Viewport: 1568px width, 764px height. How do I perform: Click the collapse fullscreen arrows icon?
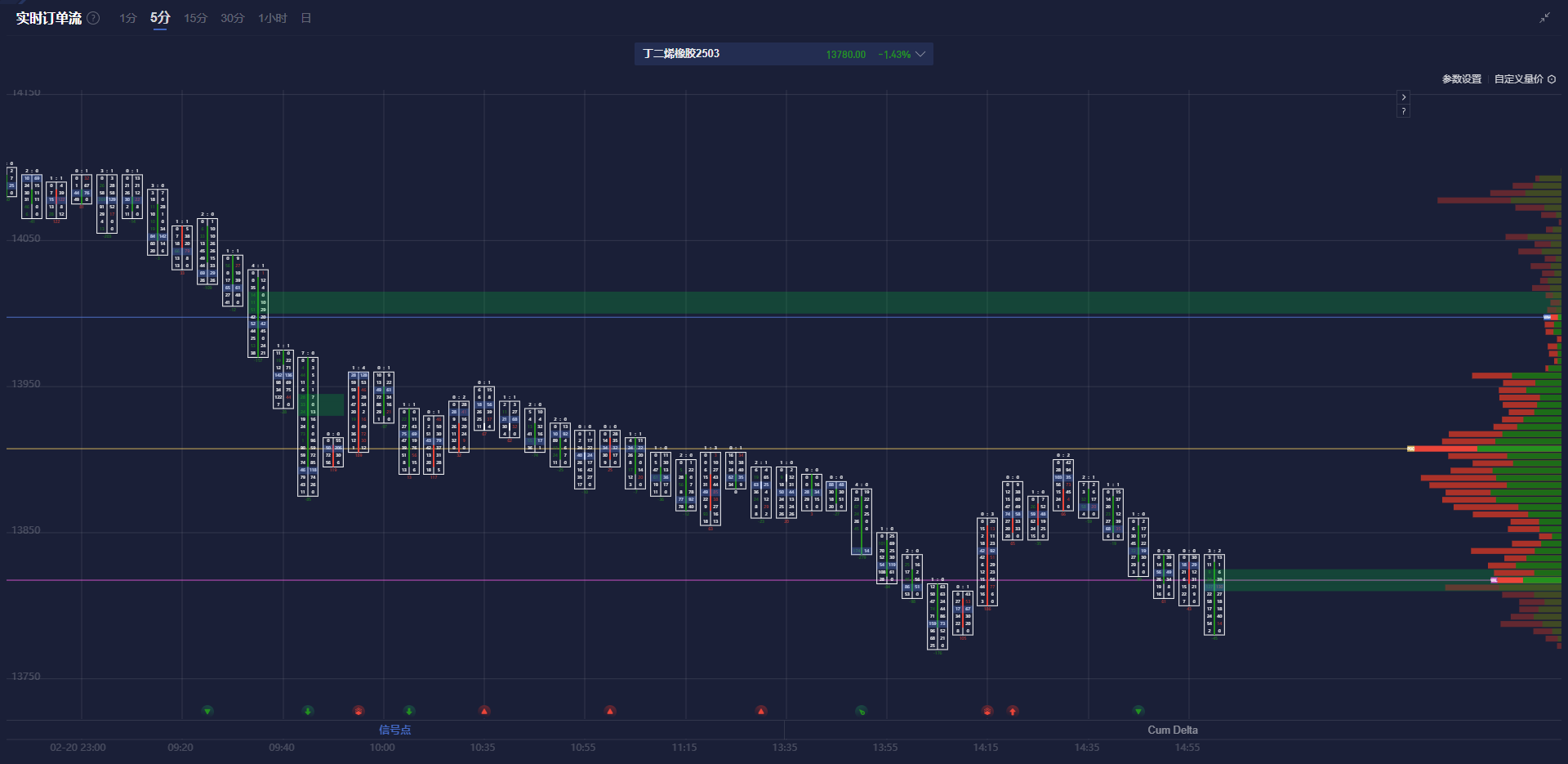point(1544,18)
